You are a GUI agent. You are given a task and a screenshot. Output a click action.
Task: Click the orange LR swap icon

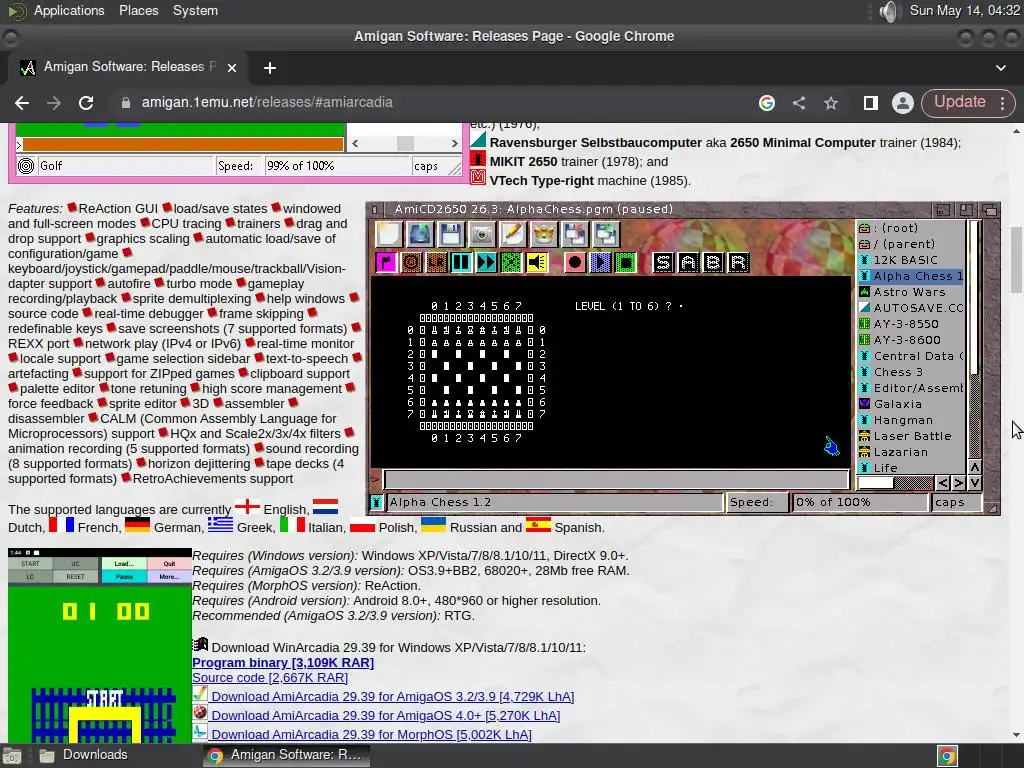[436, 263]
